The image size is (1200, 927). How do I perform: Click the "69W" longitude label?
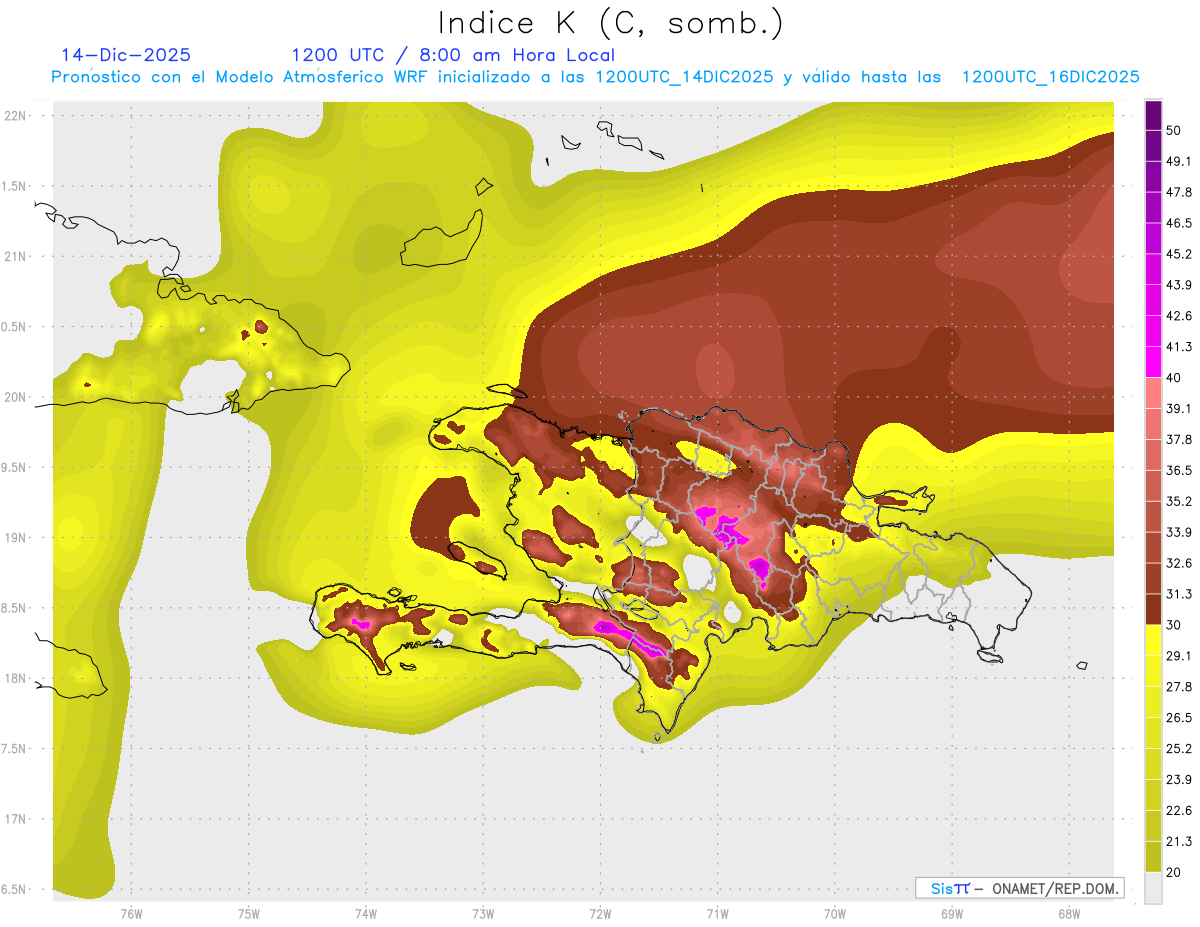[951, 913]
